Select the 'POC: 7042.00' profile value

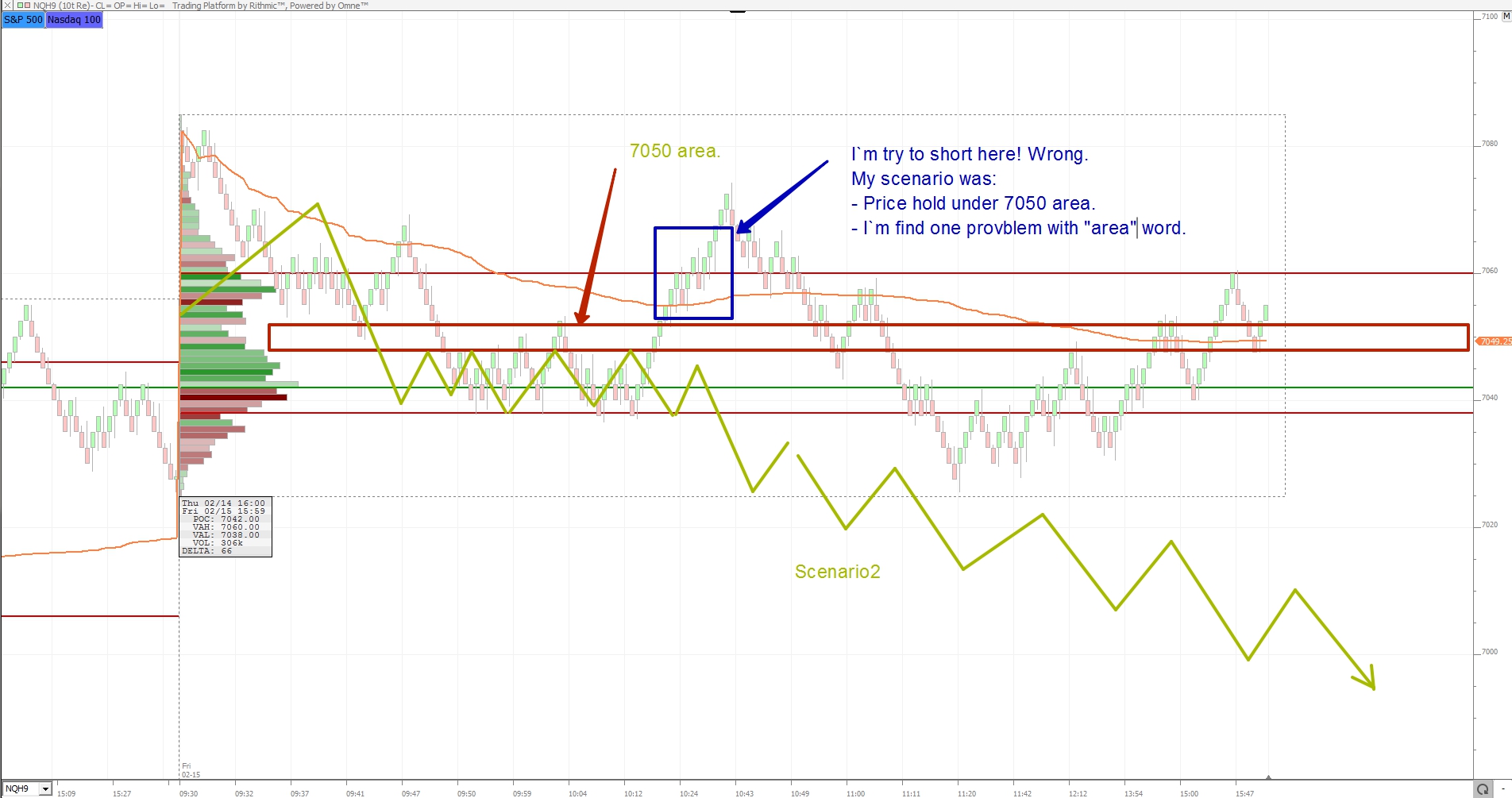226,519
